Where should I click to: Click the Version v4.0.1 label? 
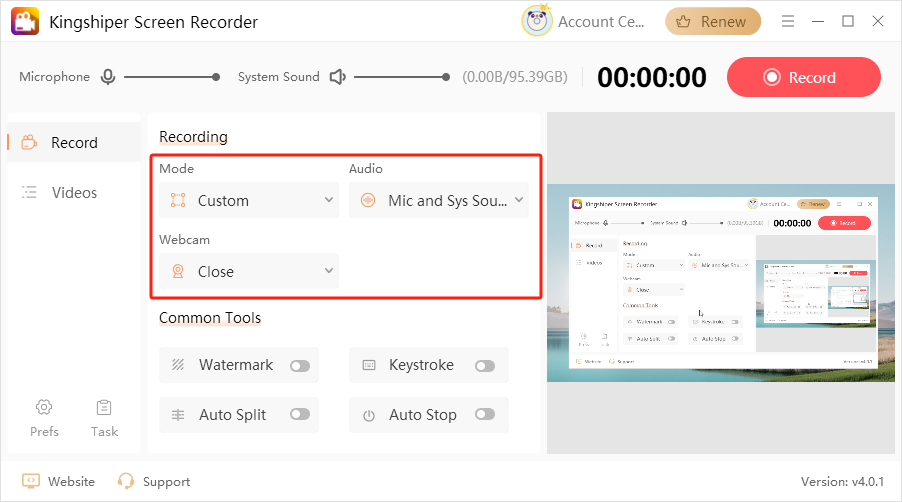pyautogui.click(x=842, y=481)
